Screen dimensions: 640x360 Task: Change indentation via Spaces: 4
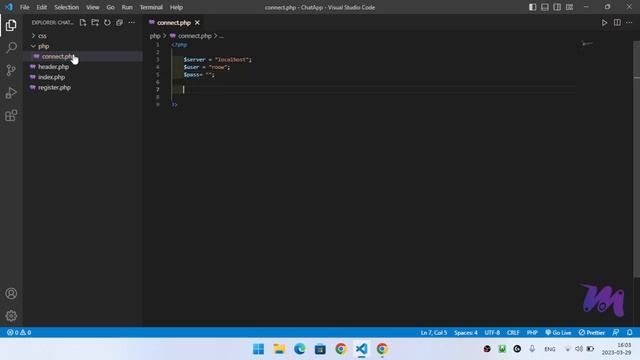coord(466,333)
